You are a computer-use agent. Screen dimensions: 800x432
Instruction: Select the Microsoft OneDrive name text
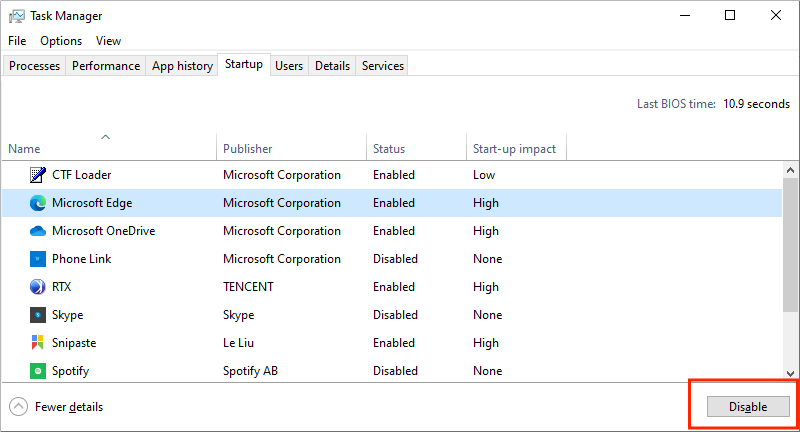[x=104, y=231]
